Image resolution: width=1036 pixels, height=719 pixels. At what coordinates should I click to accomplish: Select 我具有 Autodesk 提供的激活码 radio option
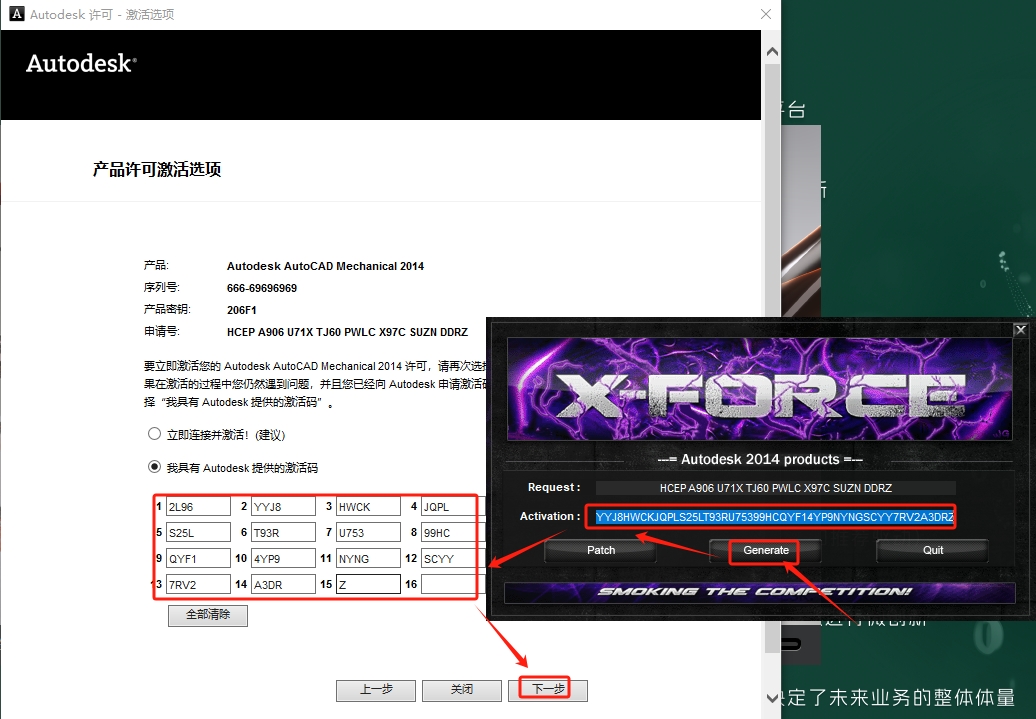point(154,467)
